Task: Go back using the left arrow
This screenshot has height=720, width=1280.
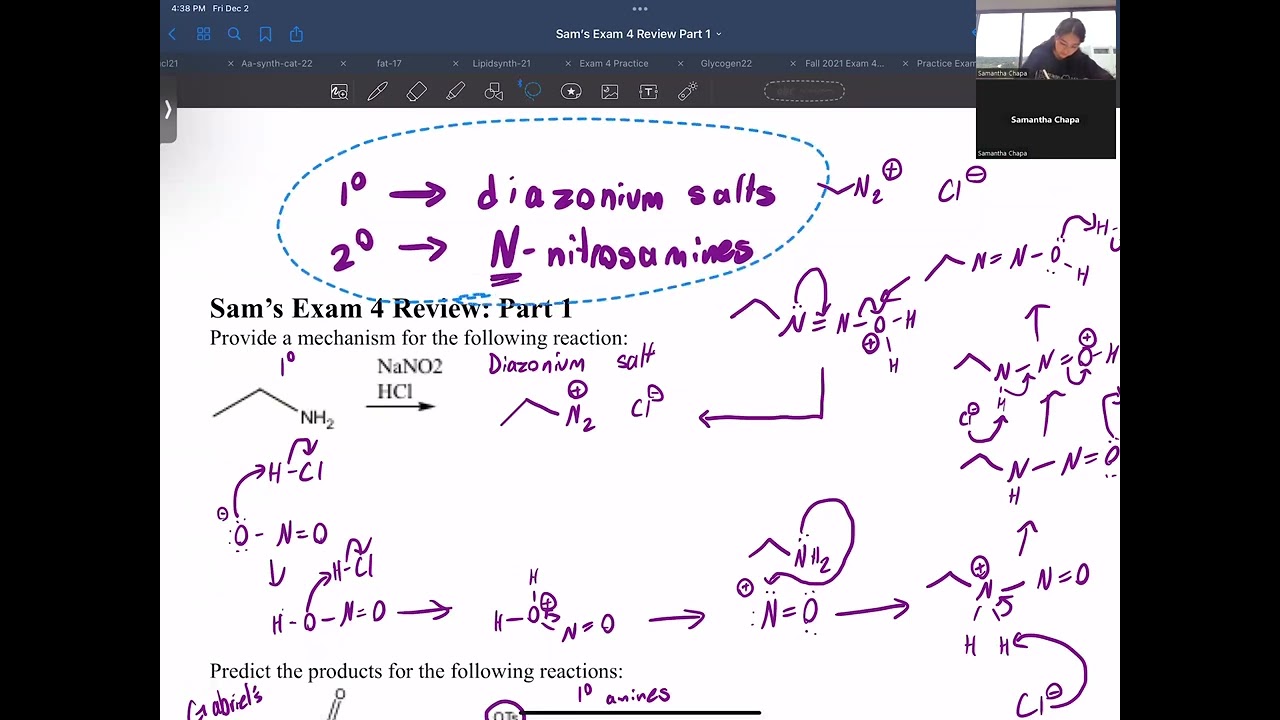Action: pos(172,34)
